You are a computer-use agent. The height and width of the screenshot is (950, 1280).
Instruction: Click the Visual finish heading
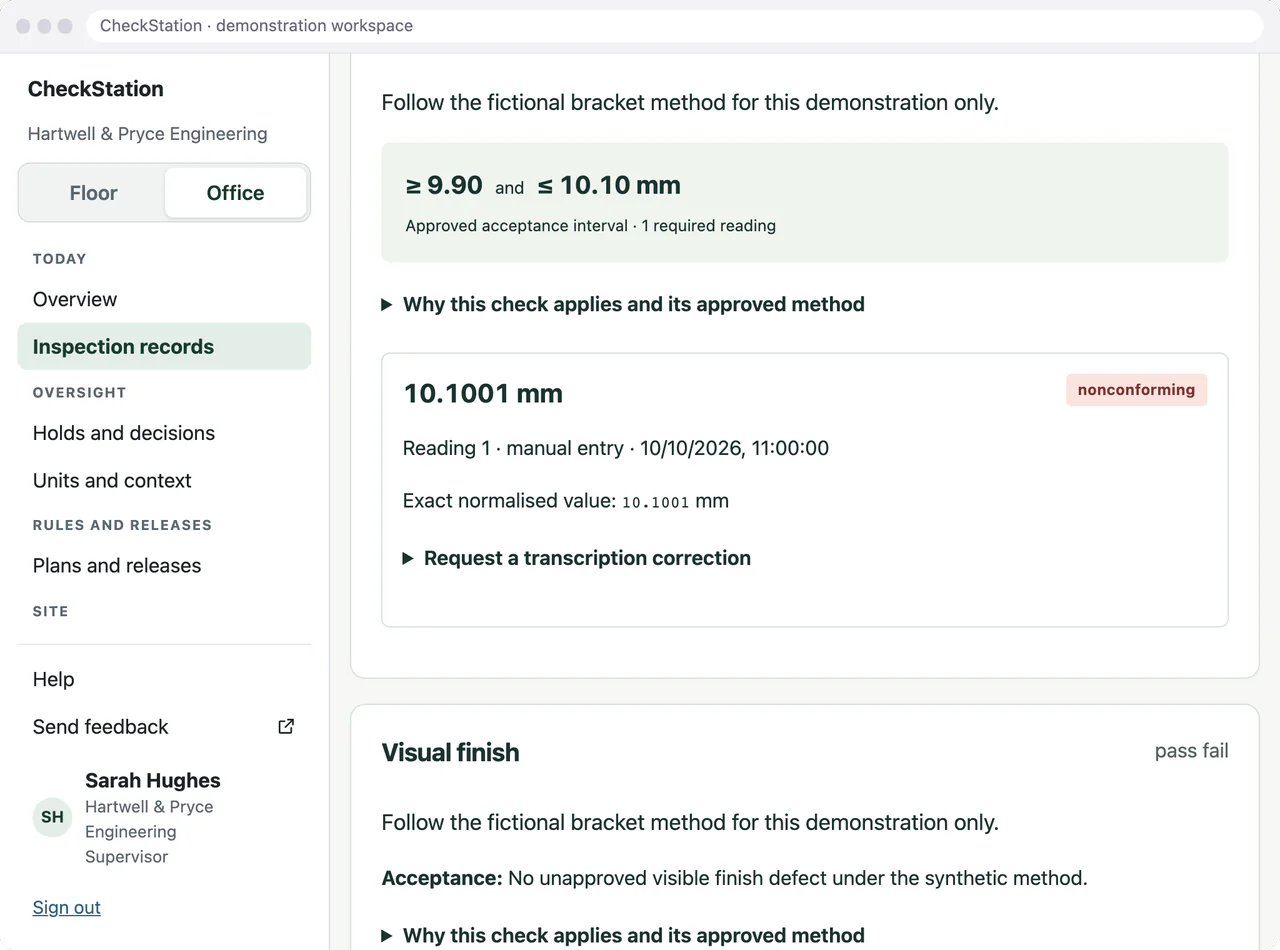click(450, 753)
